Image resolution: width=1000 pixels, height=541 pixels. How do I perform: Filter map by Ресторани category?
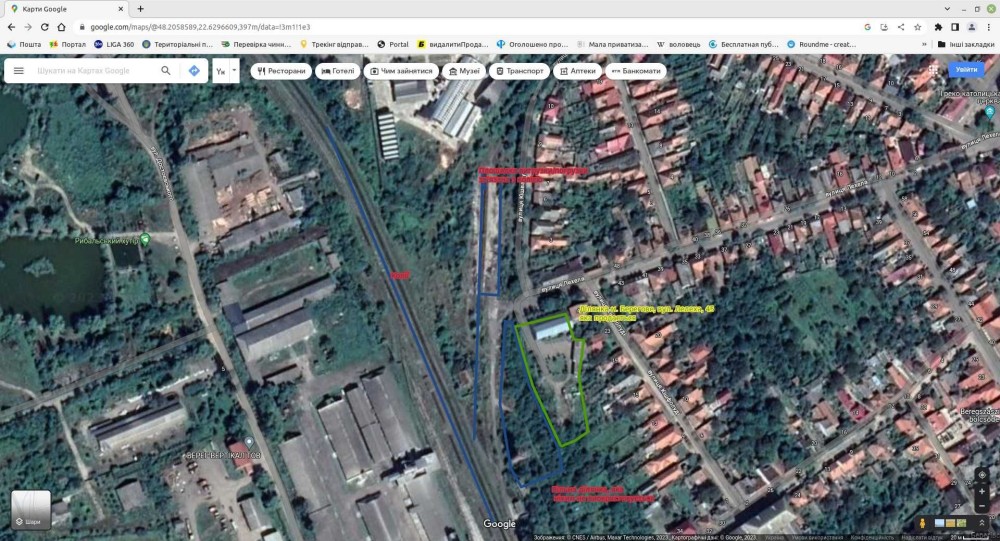point(281,71)
